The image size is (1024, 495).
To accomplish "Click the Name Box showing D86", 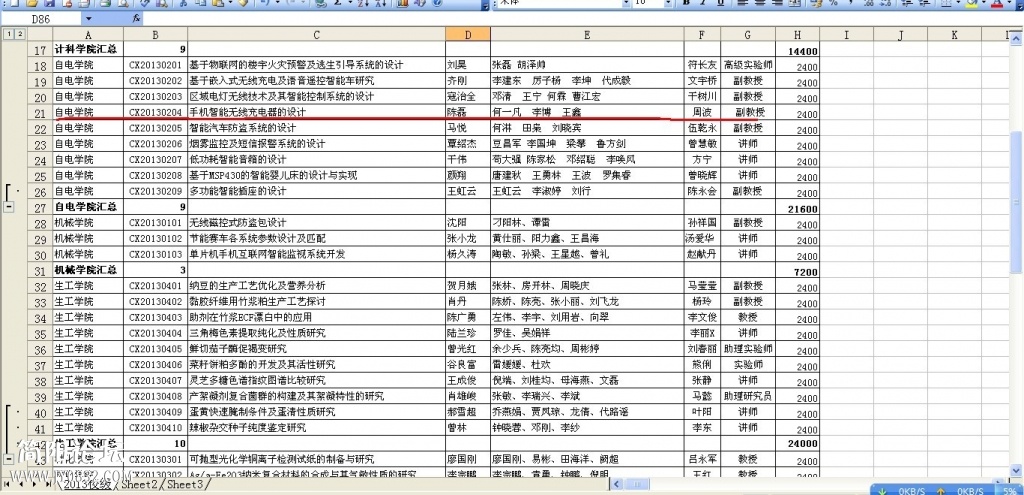I will pyautogui.click(x=42, y=19).
